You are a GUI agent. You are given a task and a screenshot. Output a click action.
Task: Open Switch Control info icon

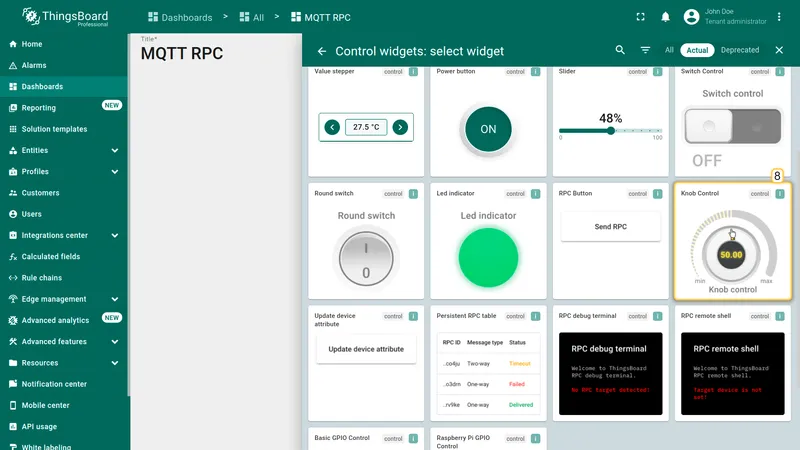(780, 72)
